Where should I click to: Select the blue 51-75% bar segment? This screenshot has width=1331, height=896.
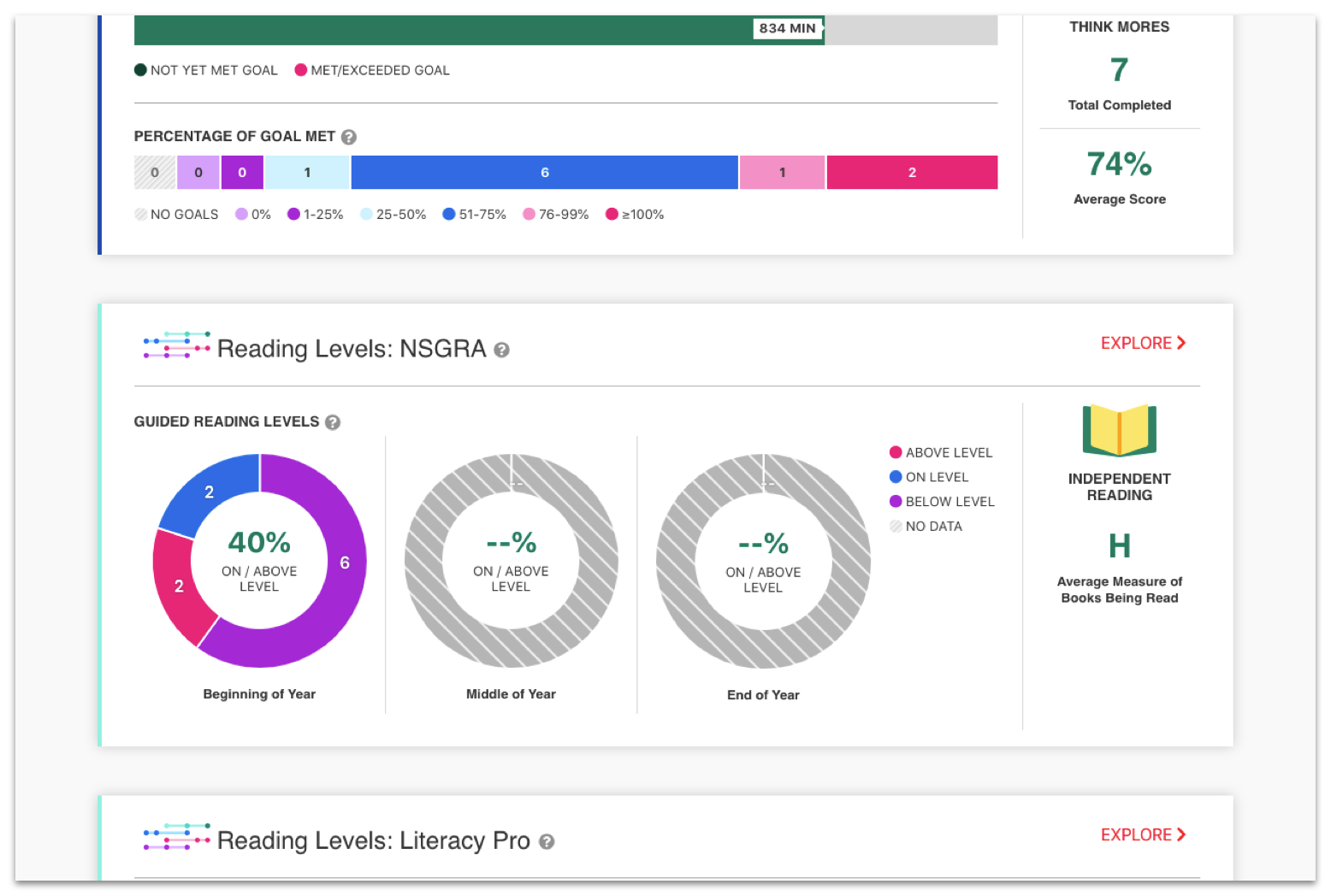pyautogui.click(x=544, y=173)
